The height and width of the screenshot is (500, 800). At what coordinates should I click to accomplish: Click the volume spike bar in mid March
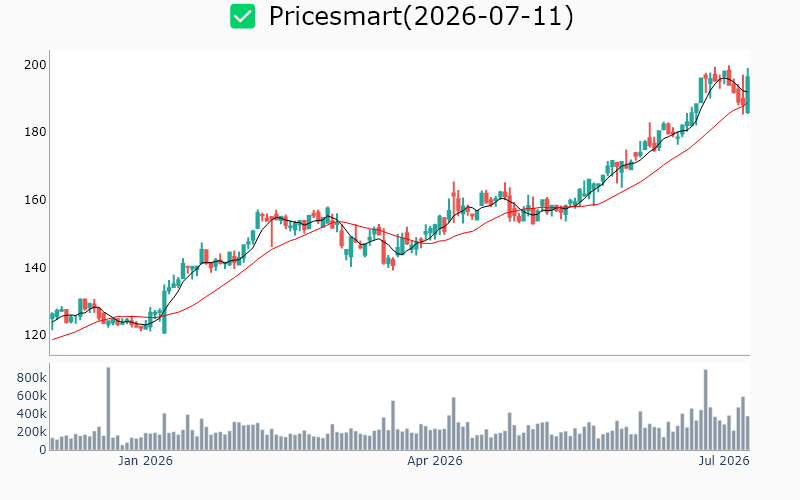point(393,425)
